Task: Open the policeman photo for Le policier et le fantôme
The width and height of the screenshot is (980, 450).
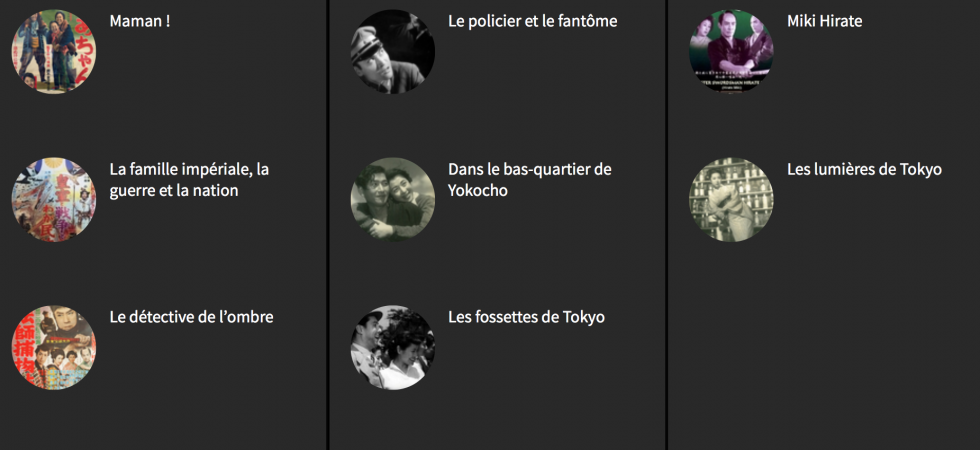Action: [x=392, y=52]
